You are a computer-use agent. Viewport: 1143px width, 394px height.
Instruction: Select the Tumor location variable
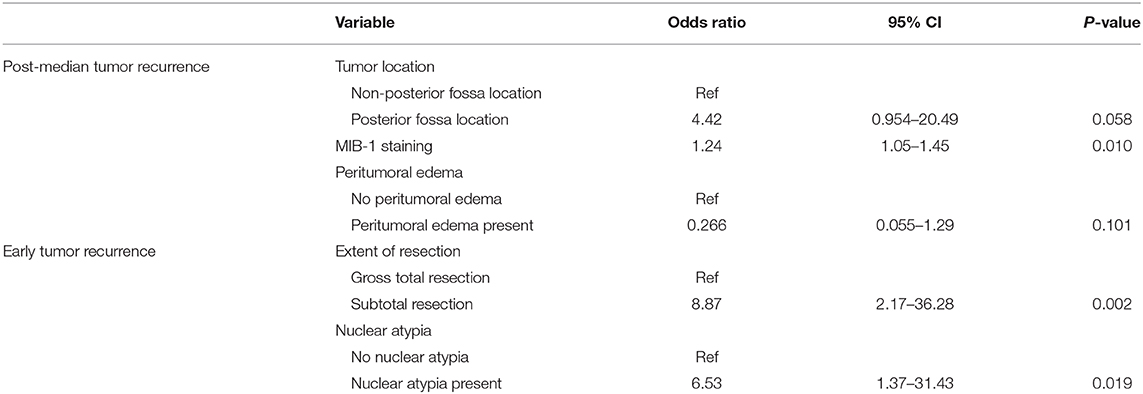pyautogui.click(x=385, y=67)
